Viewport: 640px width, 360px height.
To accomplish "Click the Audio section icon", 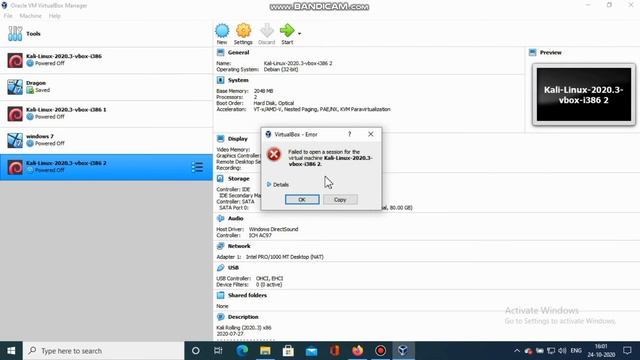I will coord(221,218).
